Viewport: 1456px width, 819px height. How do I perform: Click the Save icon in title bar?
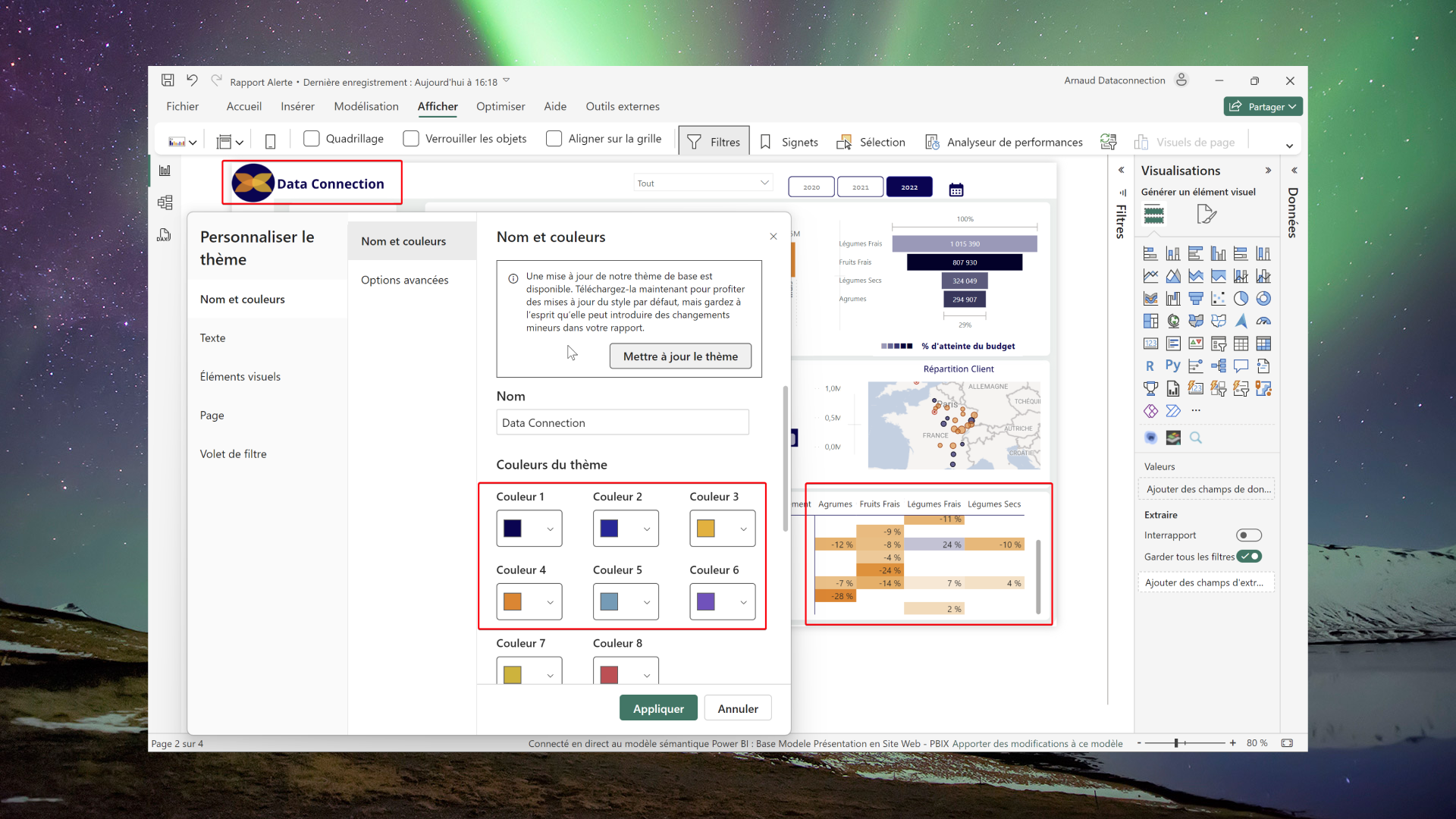click(x=168, y=80)
